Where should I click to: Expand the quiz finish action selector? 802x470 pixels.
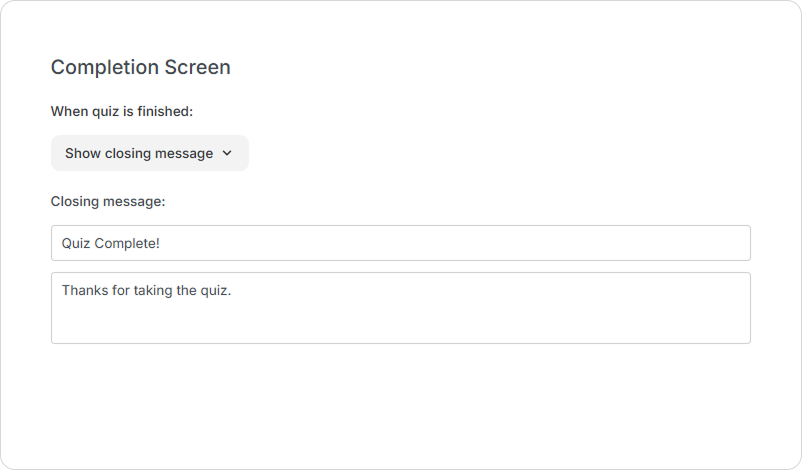coord(149,153)
